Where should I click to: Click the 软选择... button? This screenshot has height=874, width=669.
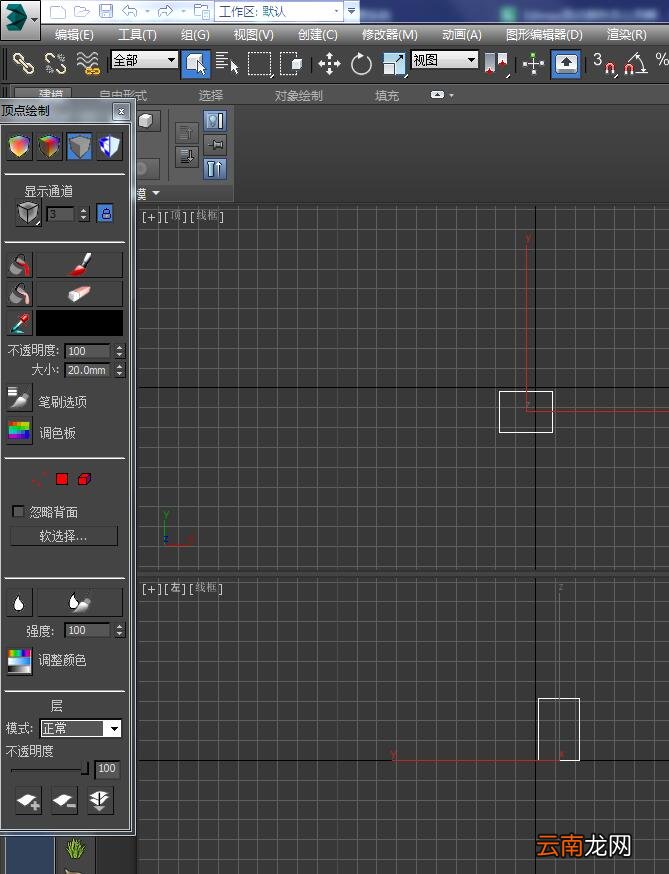pyautogui.click(x=64, y=536)
